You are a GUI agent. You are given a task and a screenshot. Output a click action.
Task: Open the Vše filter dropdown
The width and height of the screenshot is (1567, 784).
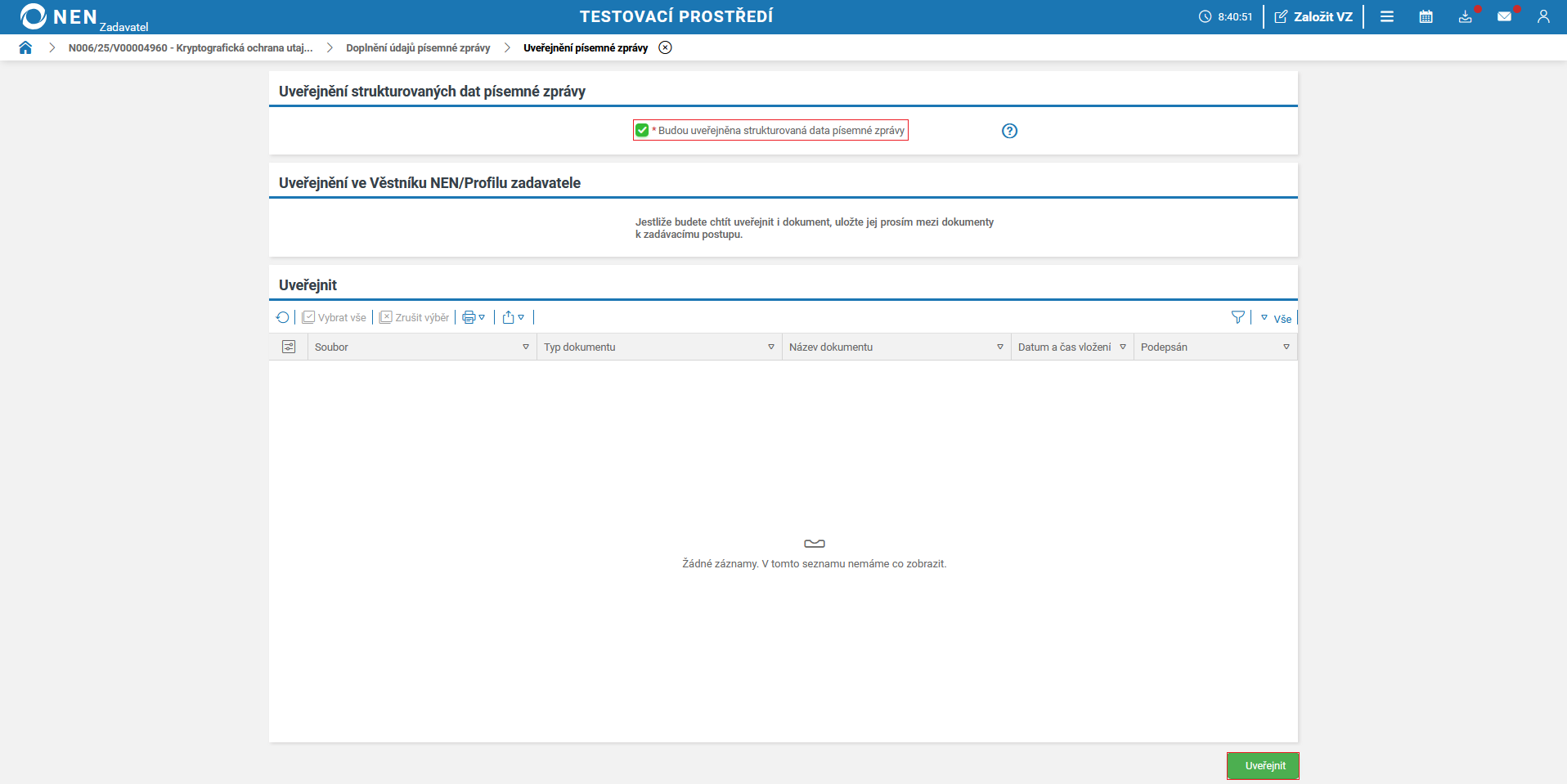coord(1276,318)
